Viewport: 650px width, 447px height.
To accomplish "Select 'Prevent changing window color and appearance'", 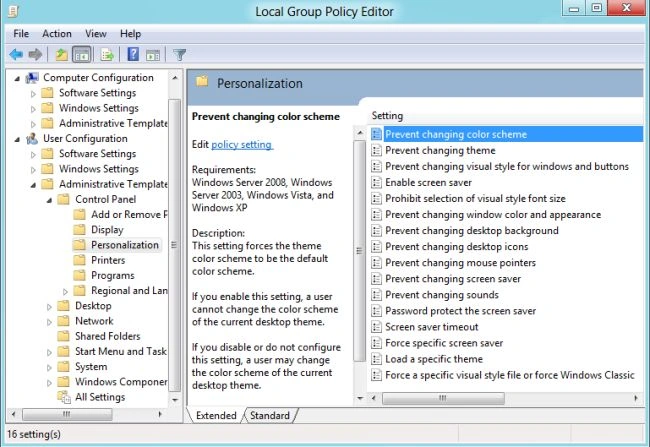I will click(x=493, y=214).
